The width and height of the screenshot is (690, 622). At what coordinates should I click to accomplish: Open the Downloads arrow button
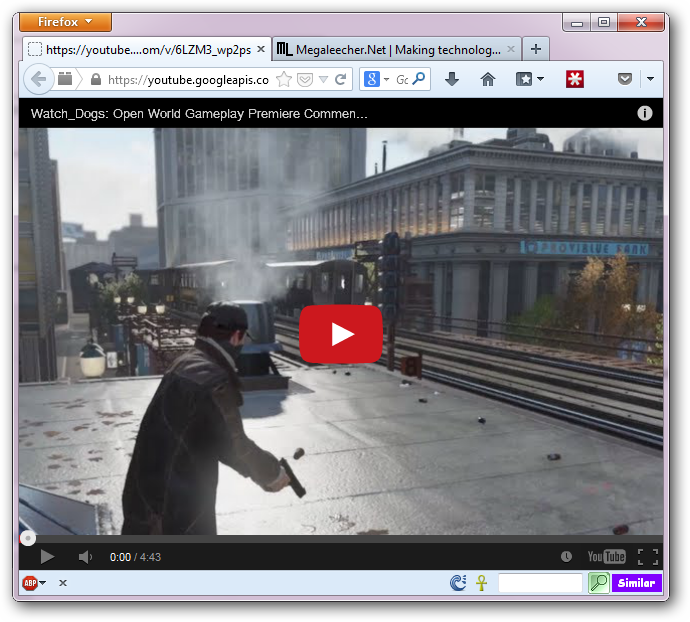coord(452,79)
